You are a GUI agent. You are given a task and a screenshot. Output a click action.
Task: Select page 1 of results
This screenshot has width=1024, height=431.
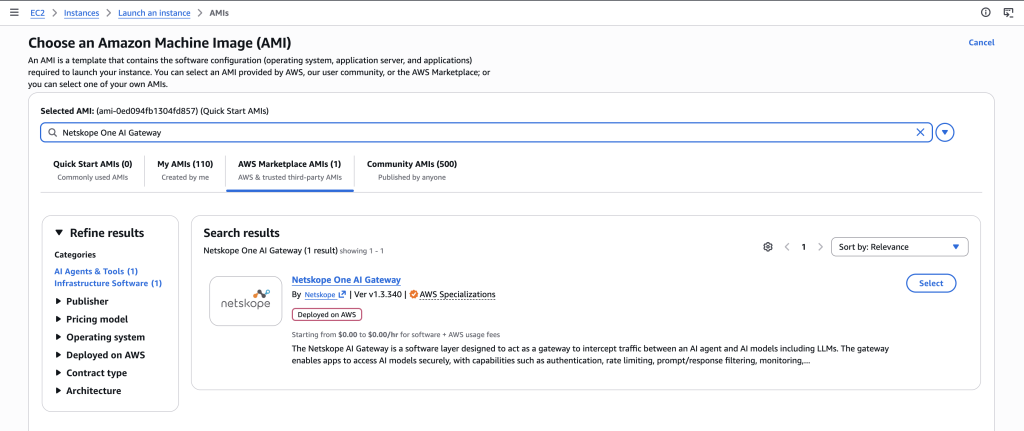point(804,247)
